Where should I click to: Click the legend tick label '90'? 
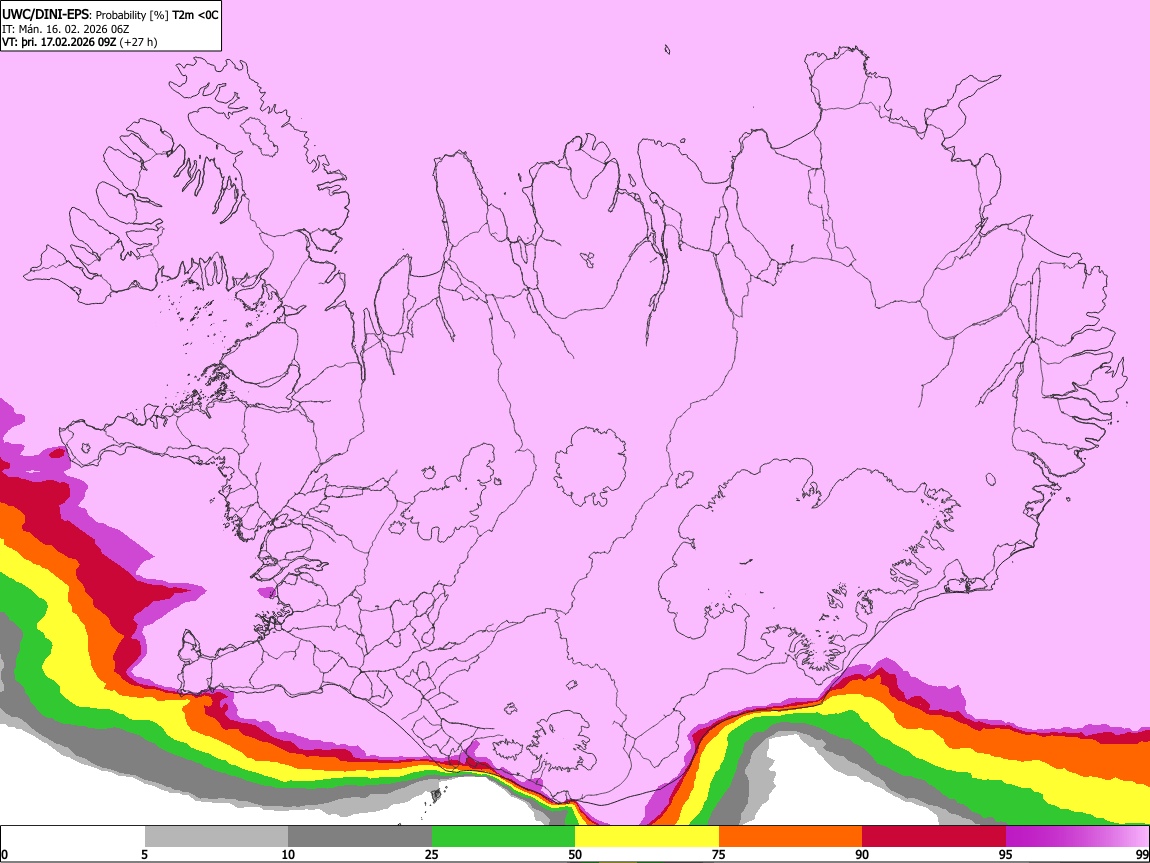click(862, 854)
